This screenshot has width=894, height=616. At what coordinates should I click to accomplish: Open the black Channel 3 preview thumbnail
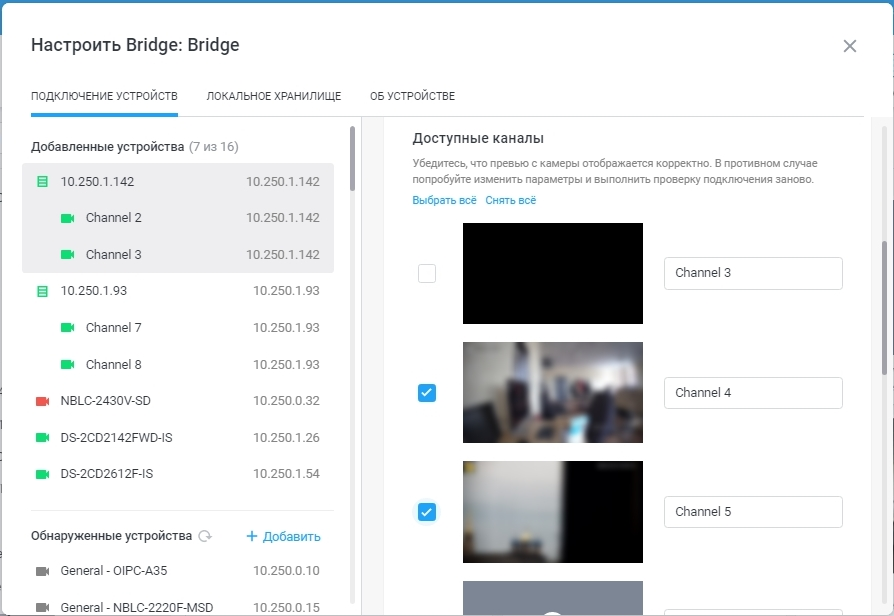552,273
